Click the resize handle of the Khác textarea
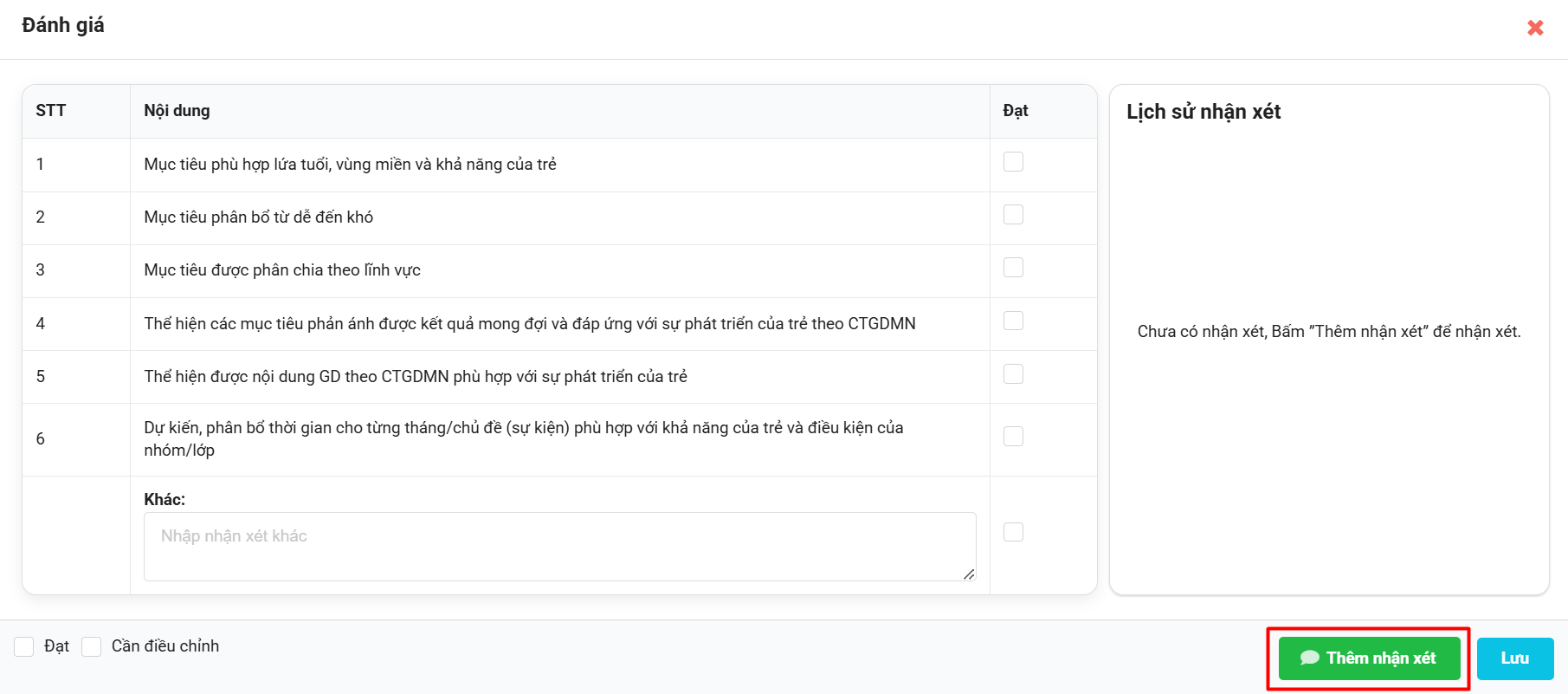This screenshot has height=694, width=1568. 969,574
